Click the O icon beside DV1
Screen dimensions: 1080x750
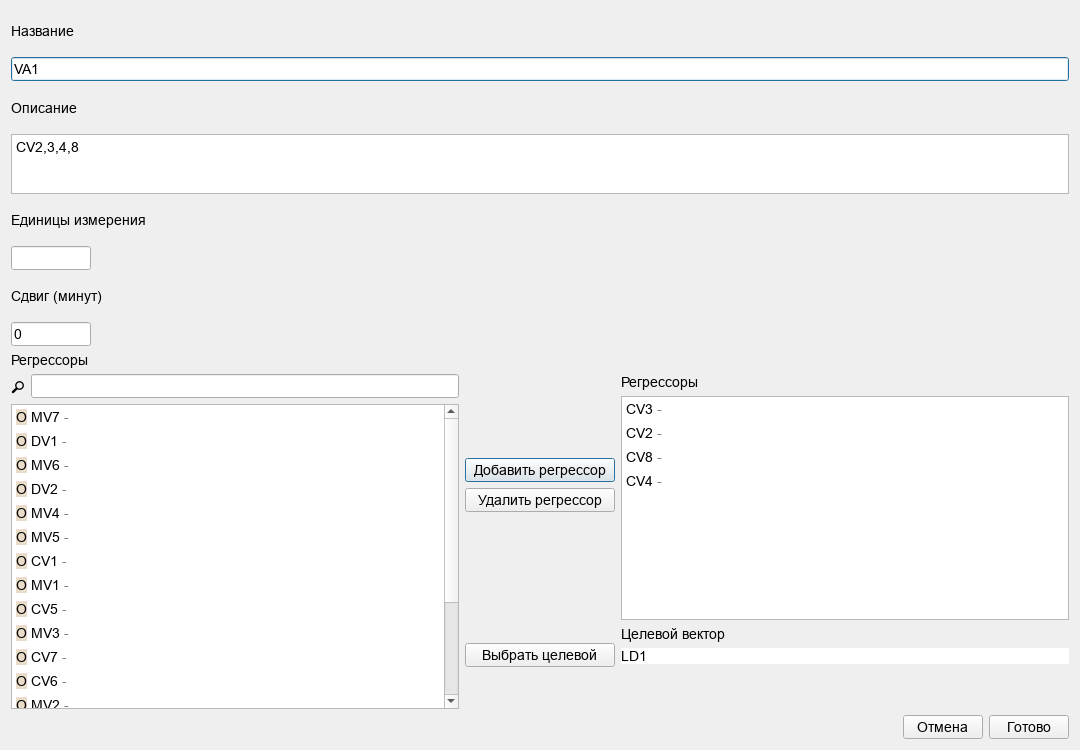coord(21,441)
